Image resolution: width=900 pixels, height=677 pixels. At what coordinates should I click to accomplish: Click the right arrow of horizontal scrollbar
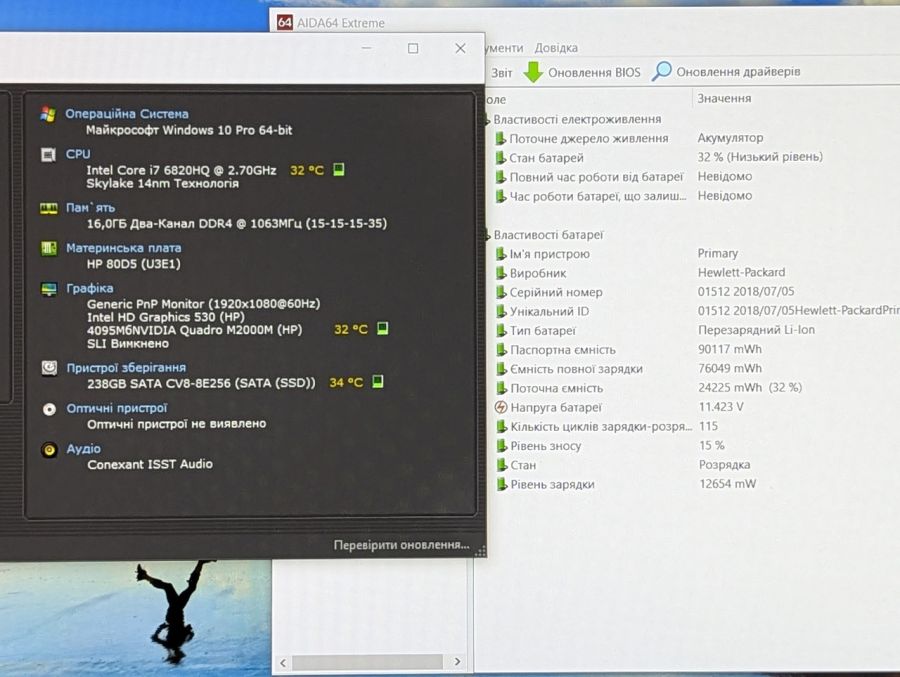tap(457, 661)
